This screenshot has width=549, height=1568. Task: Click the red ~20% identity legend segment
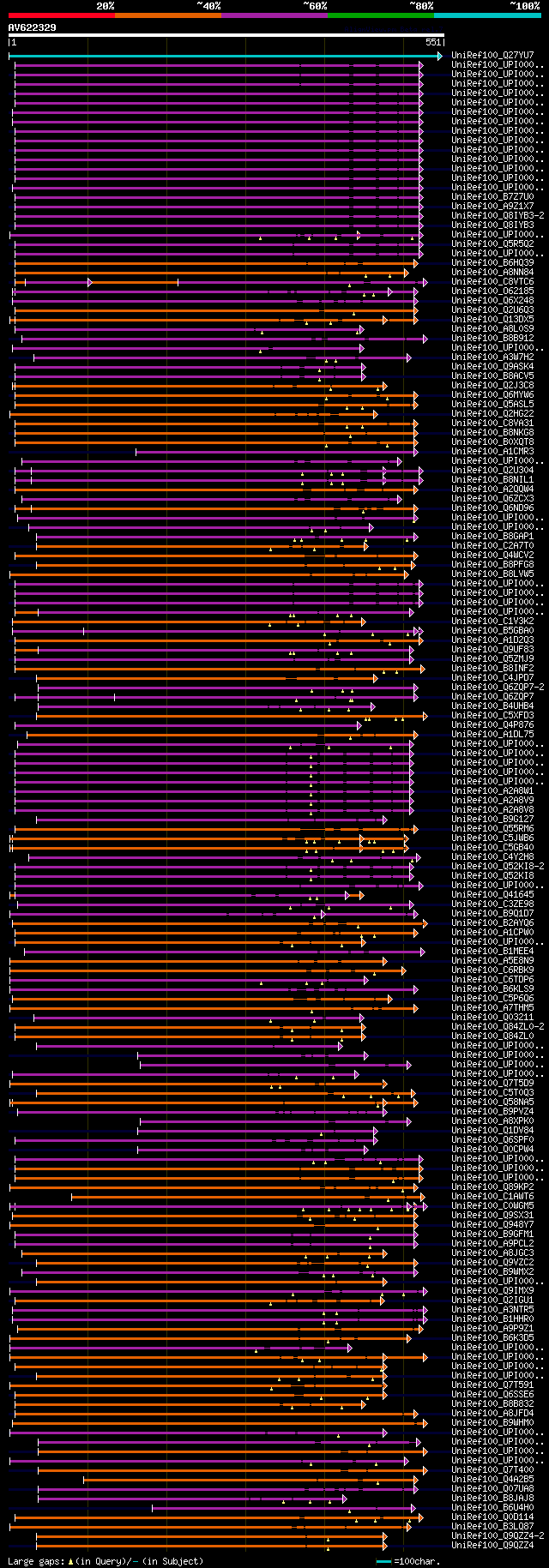click(x=61, y=15)
